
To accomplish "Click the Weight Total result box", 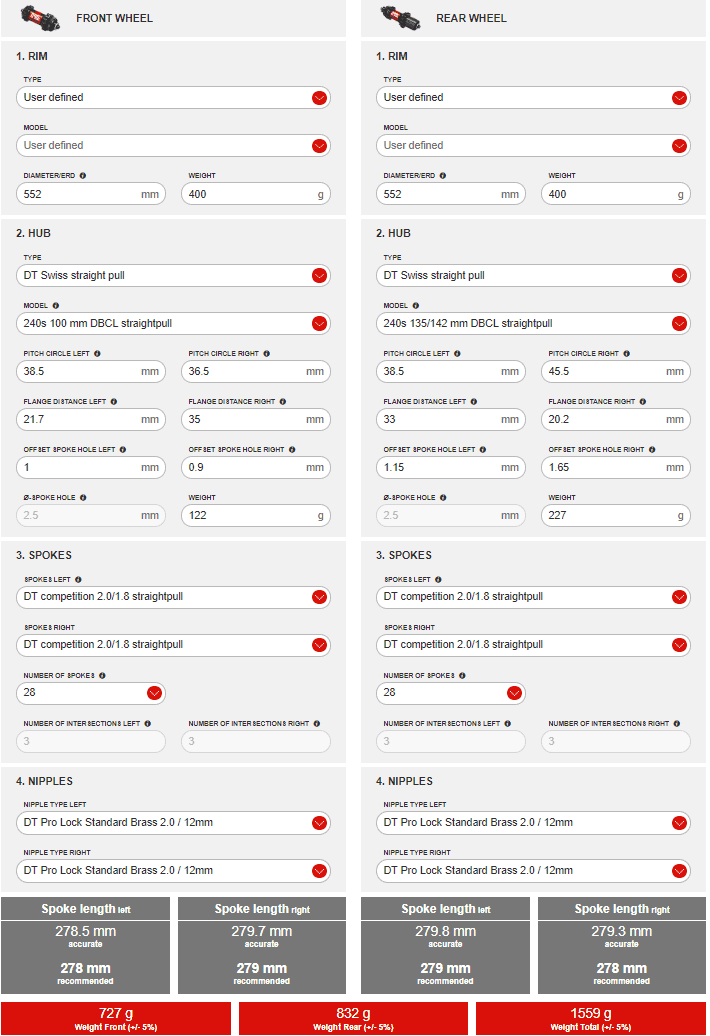I will pos(592,1018).
